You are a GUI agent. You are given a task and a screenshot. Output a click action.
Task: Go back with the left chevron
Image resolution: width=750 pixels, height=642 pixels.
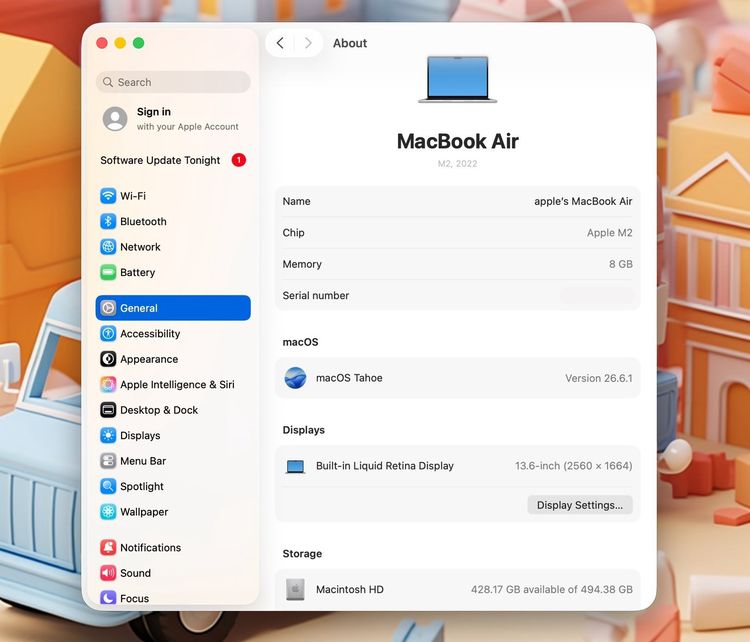(280, 43)
